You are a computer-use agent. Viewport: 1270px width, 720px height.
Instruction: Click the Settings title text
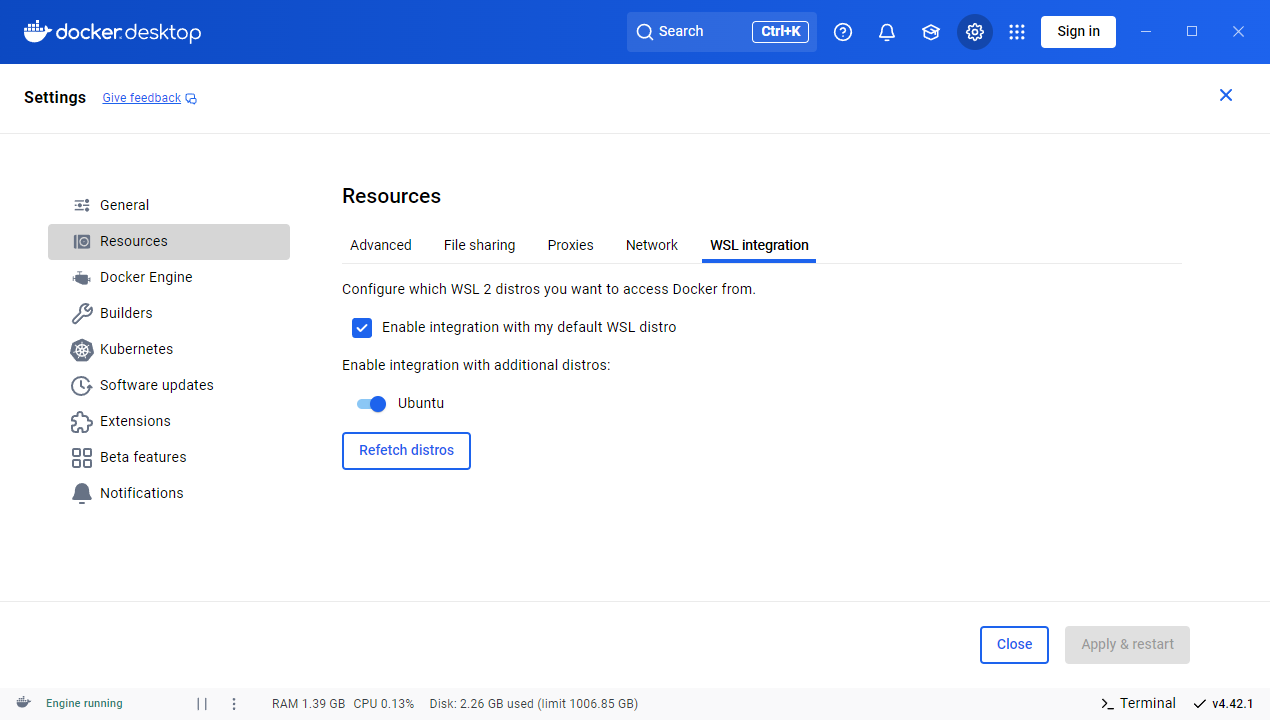point(55,98)
